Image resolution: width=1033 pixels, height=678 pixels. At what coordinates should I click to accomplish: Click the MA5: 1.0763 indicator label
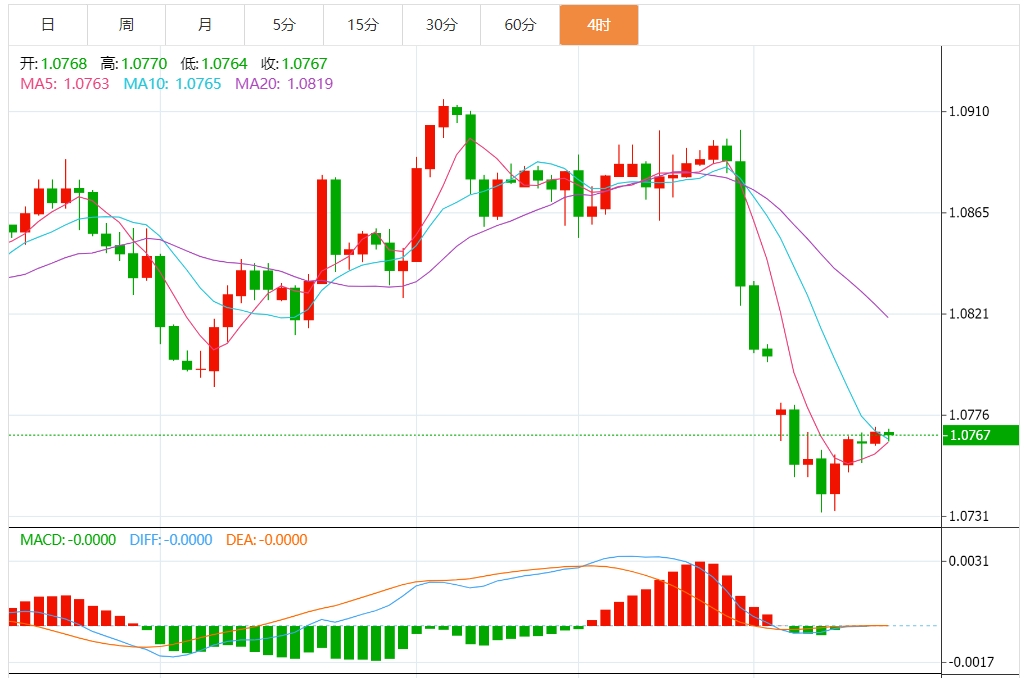(x=65, y=84)
